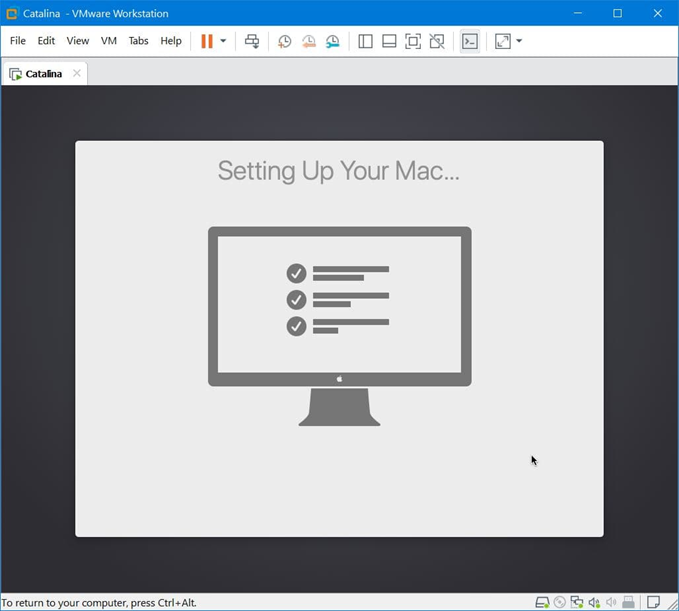Click the active sound card status icon

click(594, 602)
